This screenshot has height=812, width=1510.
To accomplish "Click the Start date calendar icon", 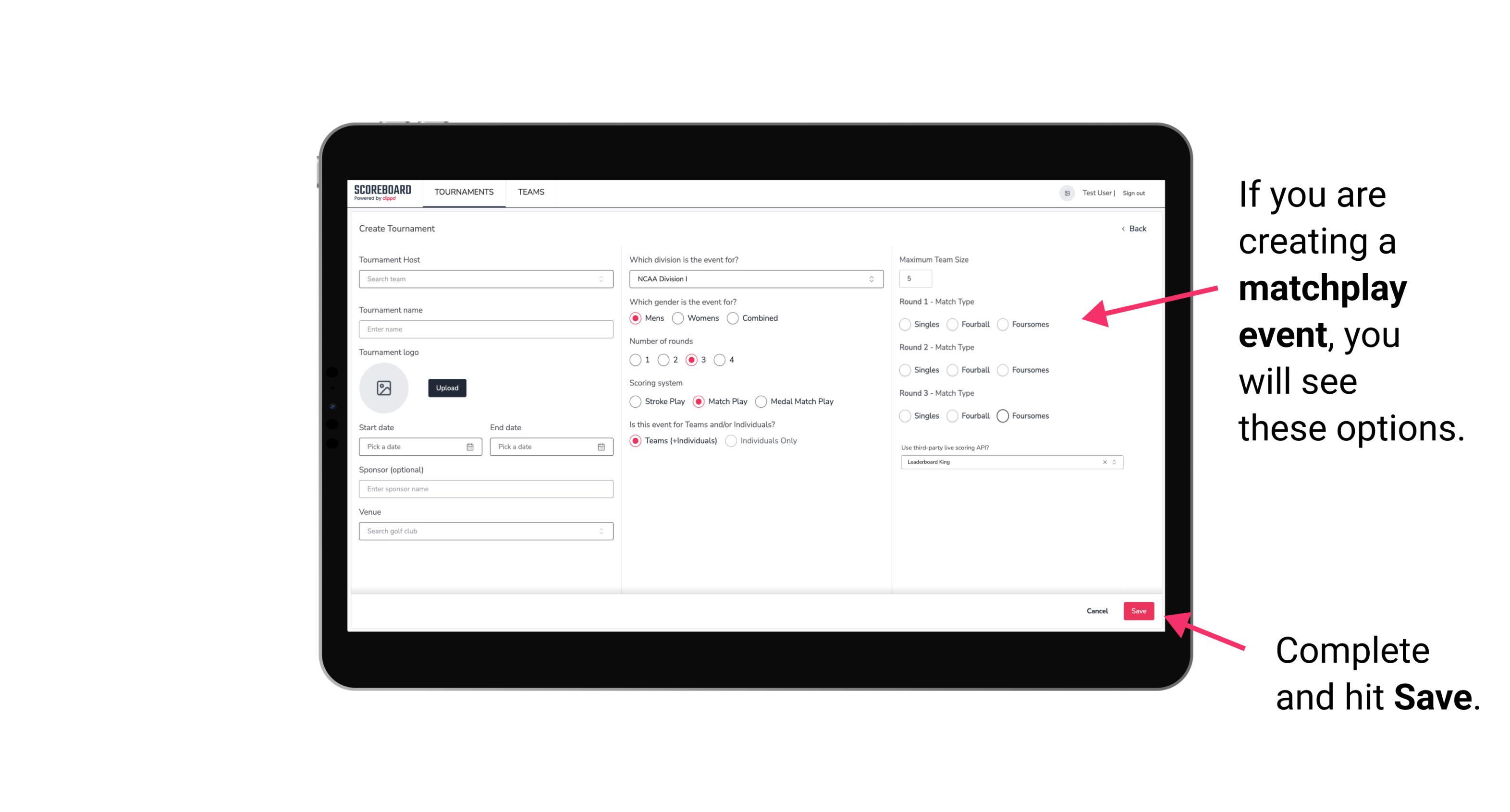I will [470, 446].
